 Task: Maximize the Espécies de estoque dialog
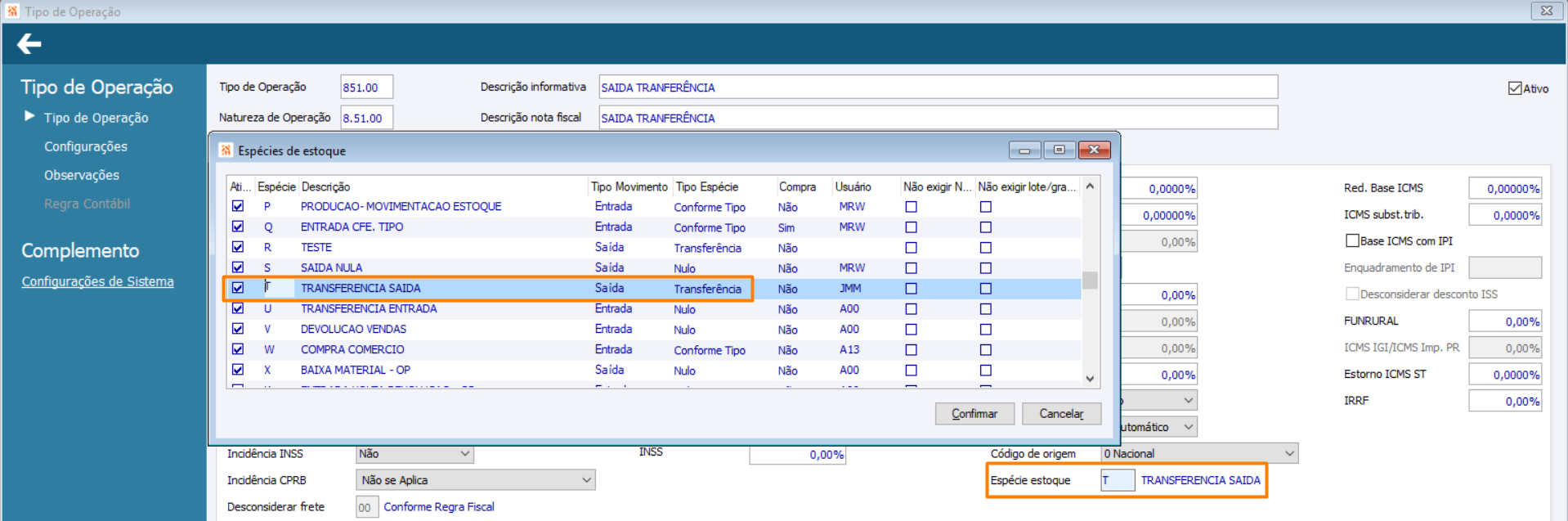click(x=1059, y=150)
